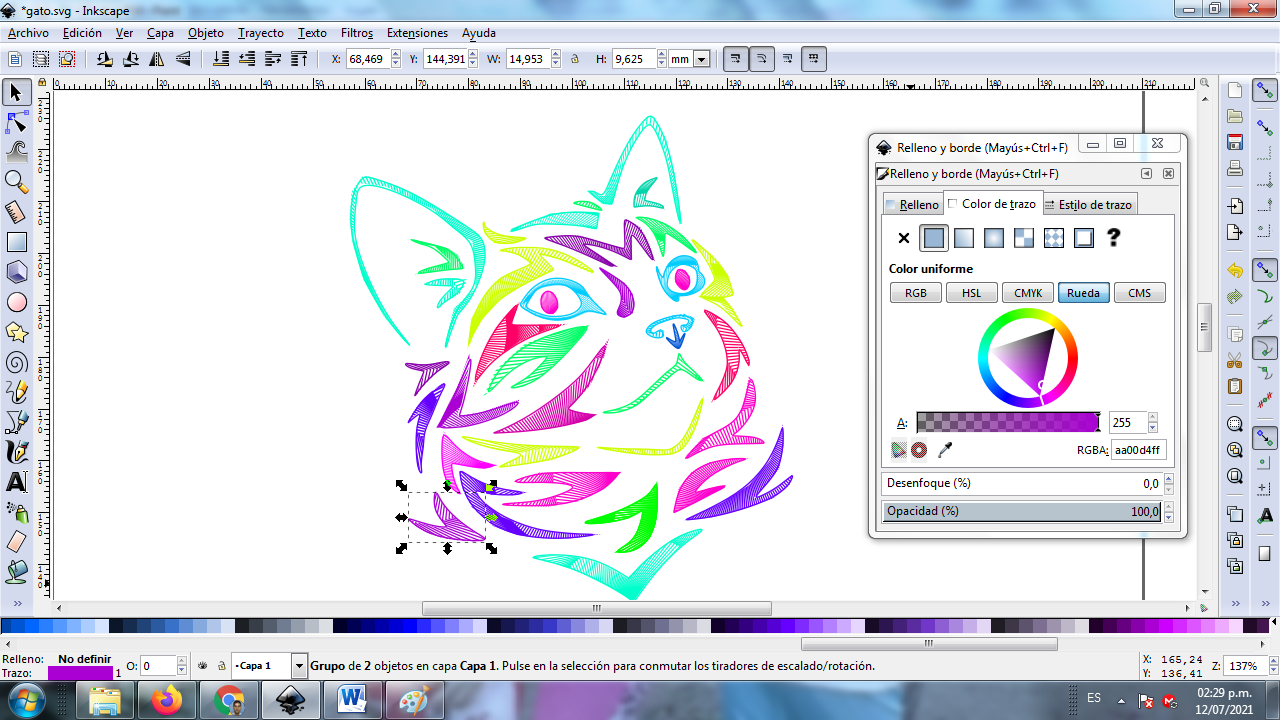Image resolution: width=1280 pixels, height=720 pixels.
Task: Switch to Estilo de trazo tab
Action: tap(1088, 204)
